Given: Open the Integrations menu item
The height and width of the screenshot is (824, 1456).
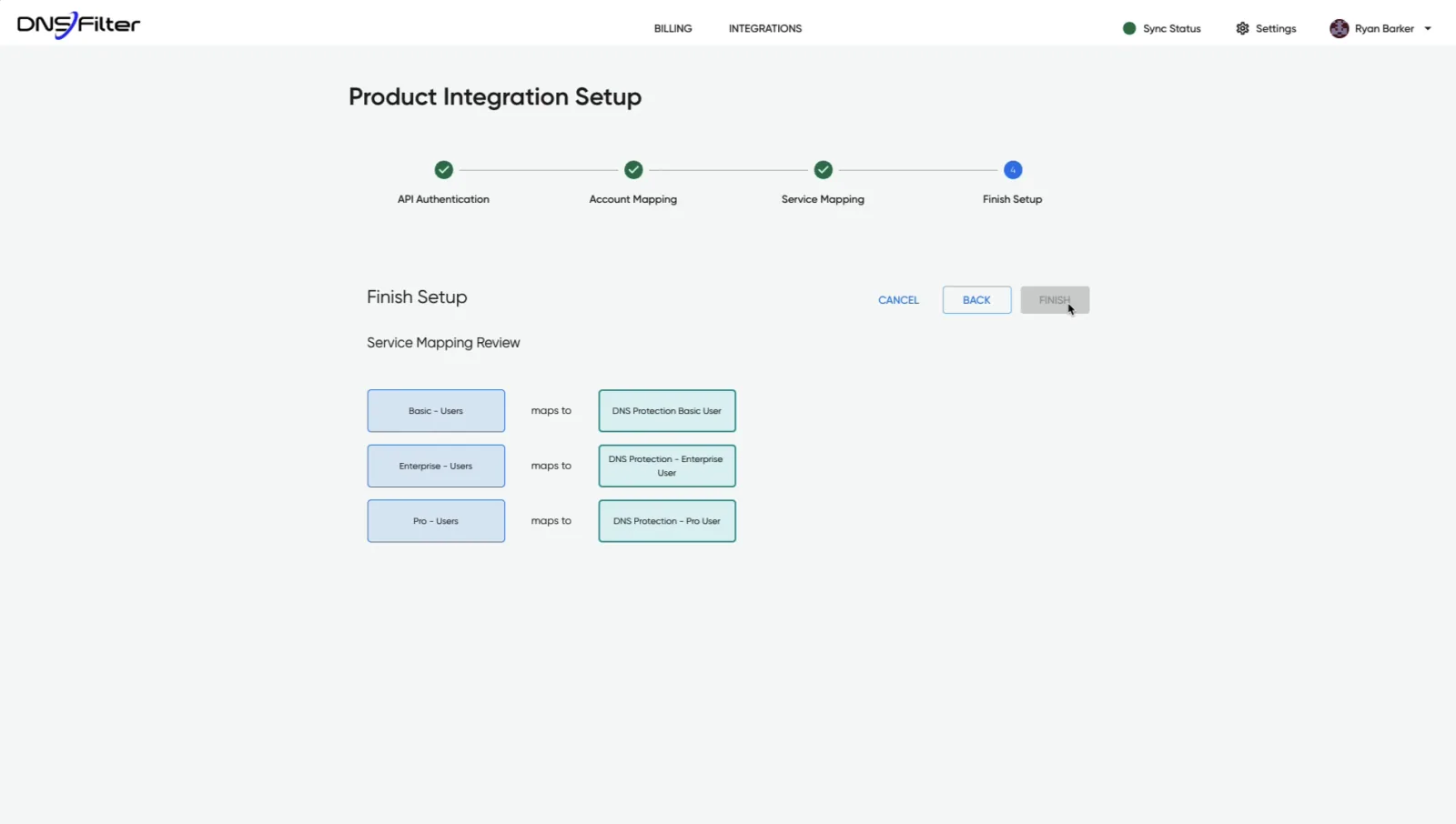Looking at the screenshot, I should (764, 28).
